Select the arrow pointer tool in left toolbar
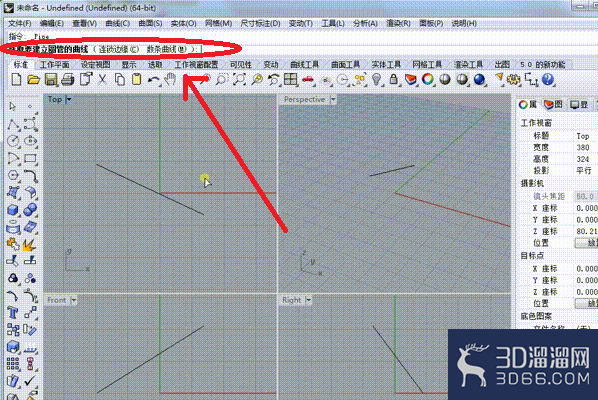 point(13,106)
